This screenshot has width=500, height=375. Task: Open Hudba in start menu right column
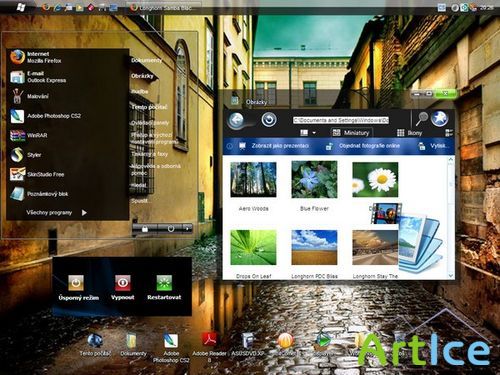coord(140,91)
